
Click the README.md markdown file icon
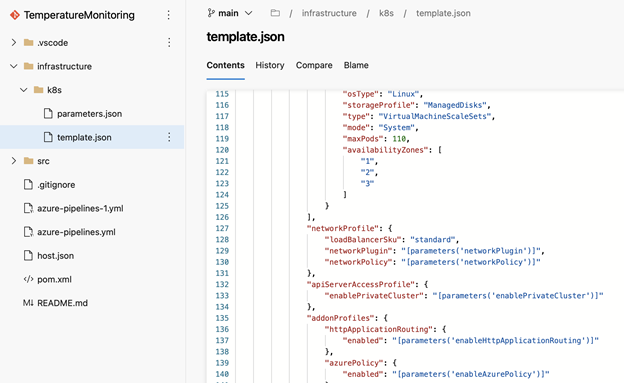[28, 303]
